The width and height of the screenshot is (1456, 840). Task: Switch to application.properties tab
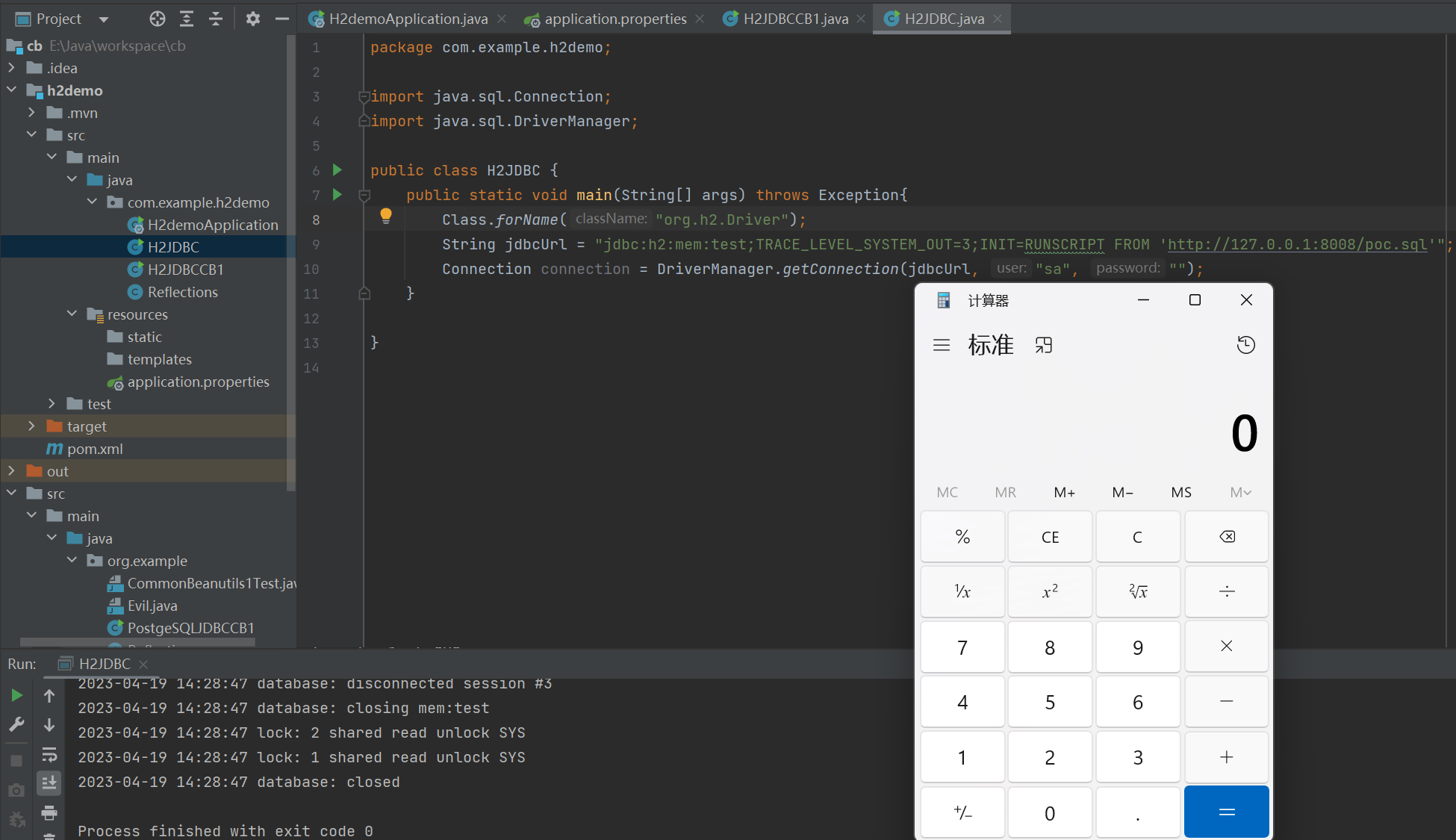(615, 19)
